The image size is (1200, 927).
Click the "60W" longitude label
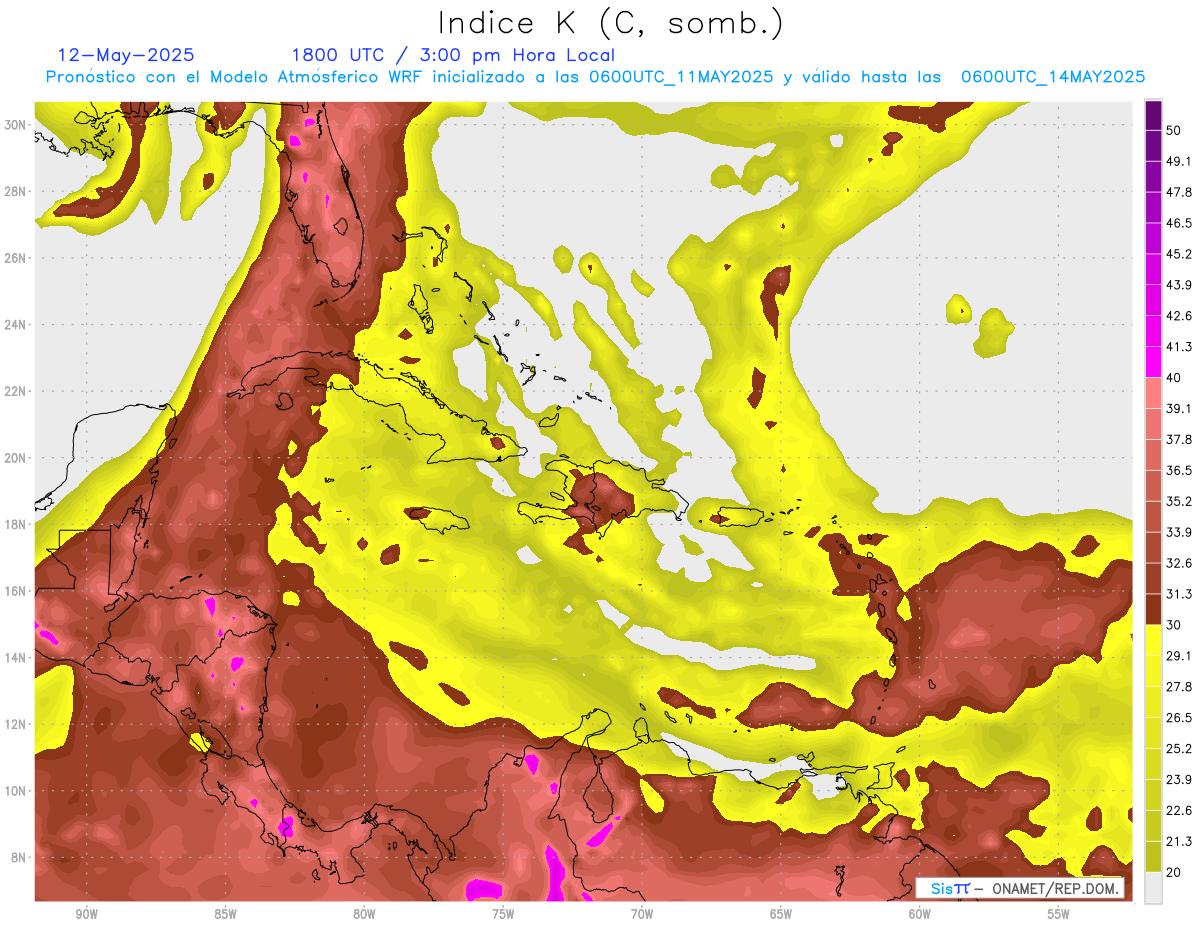[920, 915]
